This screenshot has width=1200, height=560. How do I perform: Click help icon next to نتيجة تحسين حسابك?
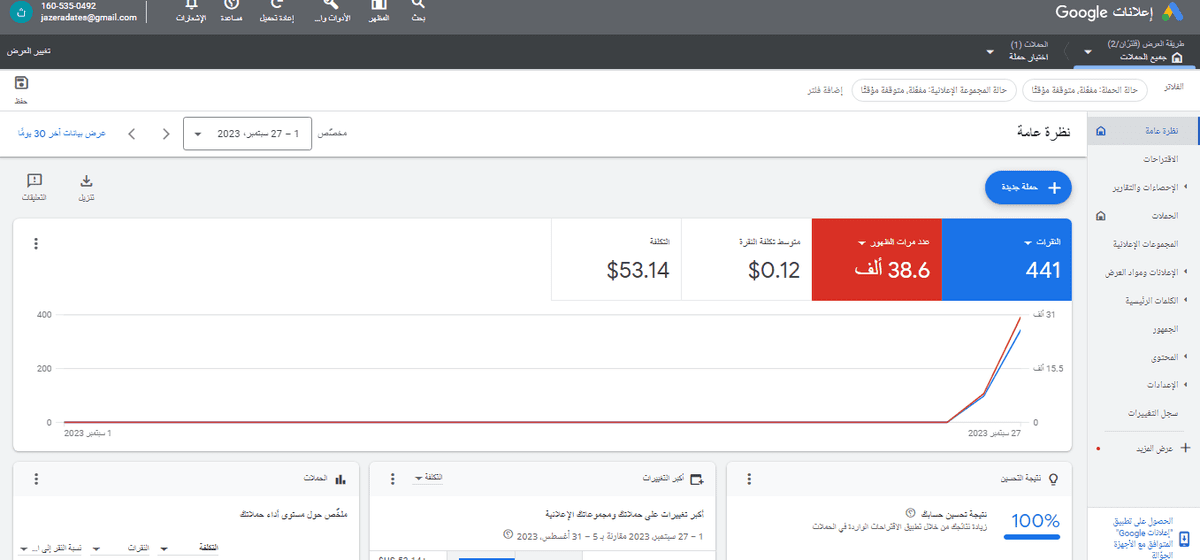tap(909, 511)
